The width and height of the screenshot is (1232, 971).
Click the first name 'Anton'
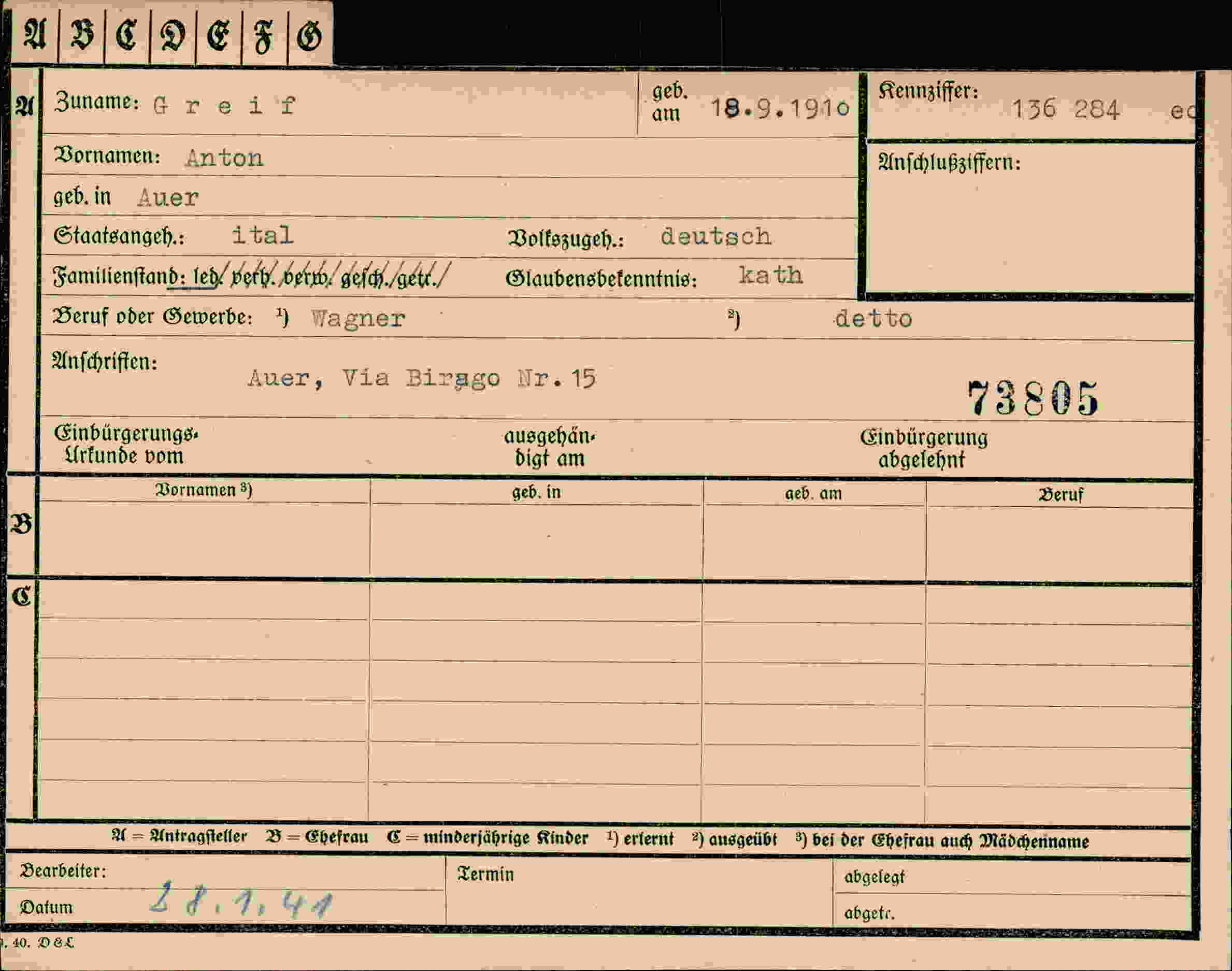tap(224, 158)
